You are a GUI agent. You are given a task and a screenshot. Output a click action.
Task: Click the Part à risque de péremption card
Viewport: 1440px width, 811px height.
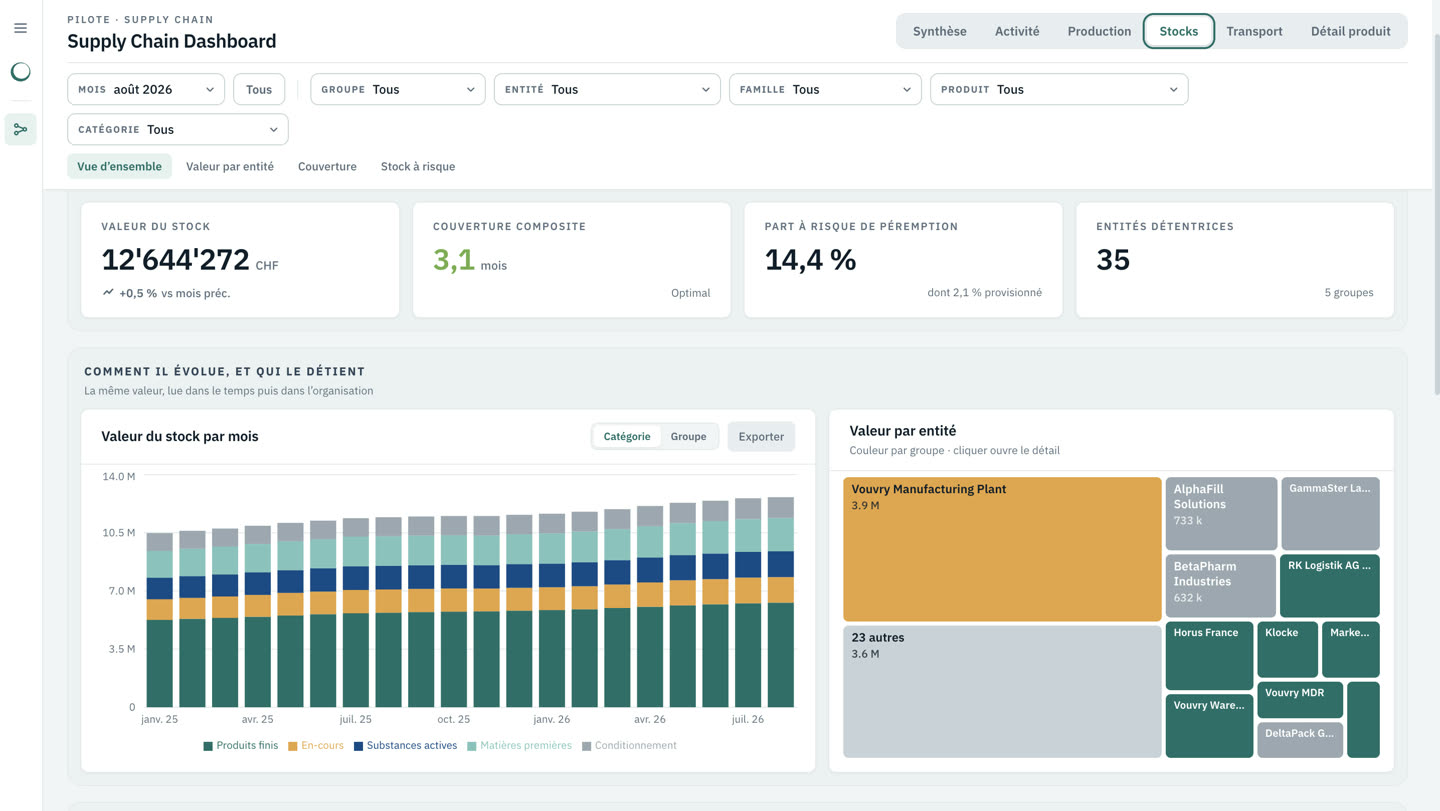[903, 260]
